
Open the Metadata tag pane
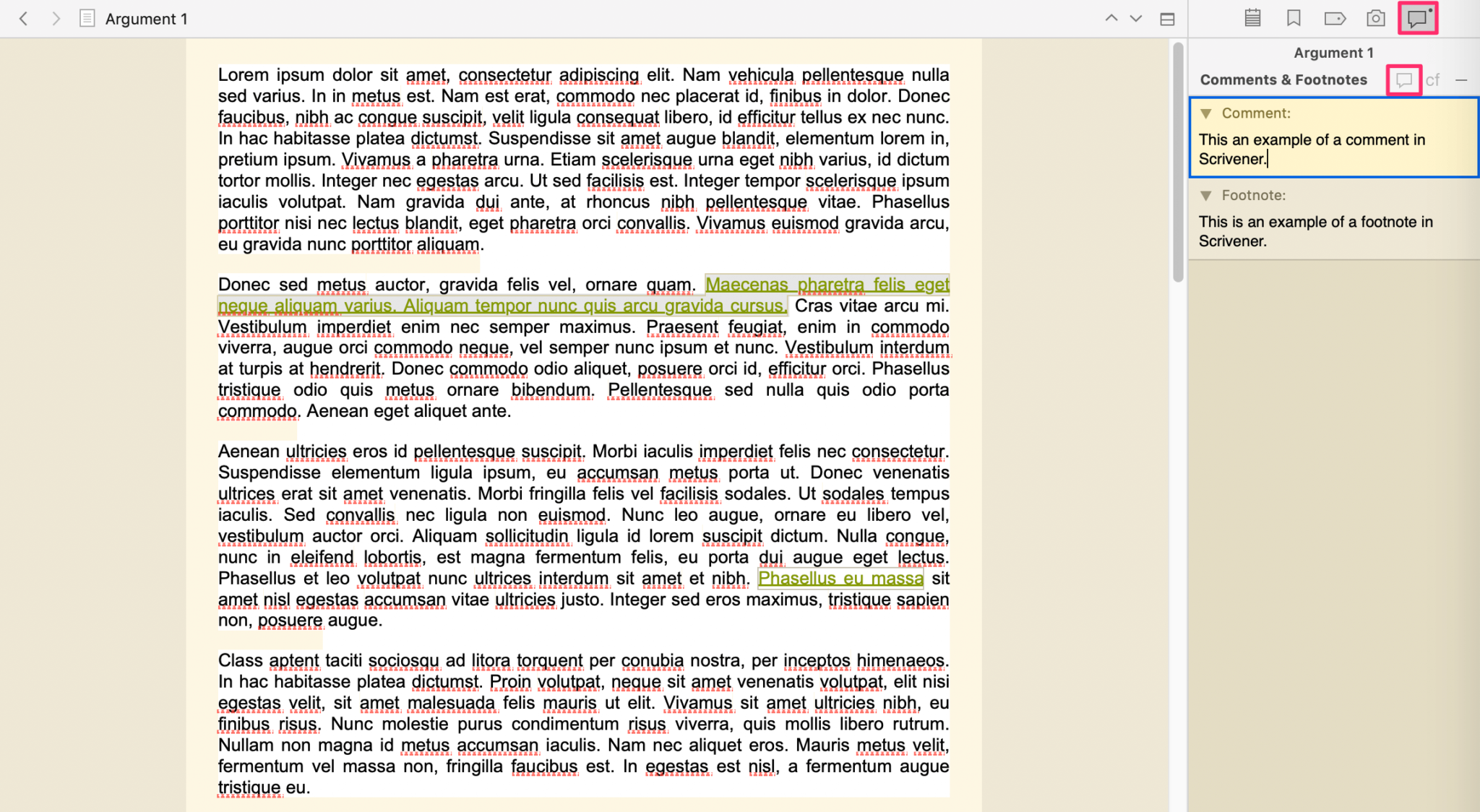point(1333,18)
